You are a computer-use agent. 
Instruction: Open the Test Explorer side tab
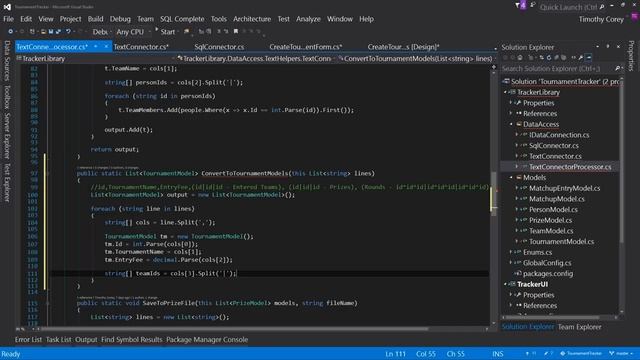point(7,182)
